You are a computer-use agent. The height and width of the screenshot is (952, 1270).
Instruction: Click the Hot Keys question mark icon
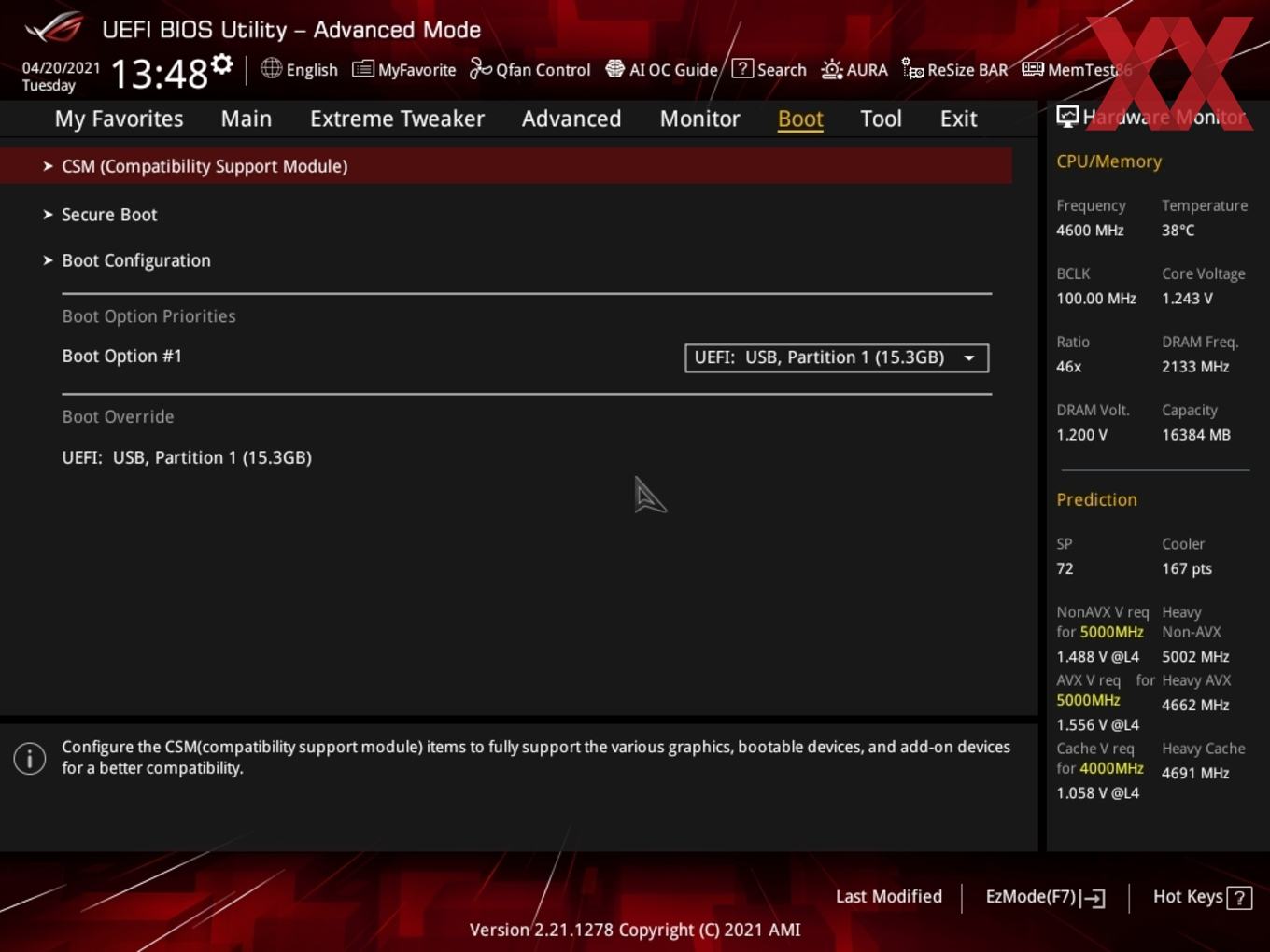pyautogui.click(x=1239, y=898)
